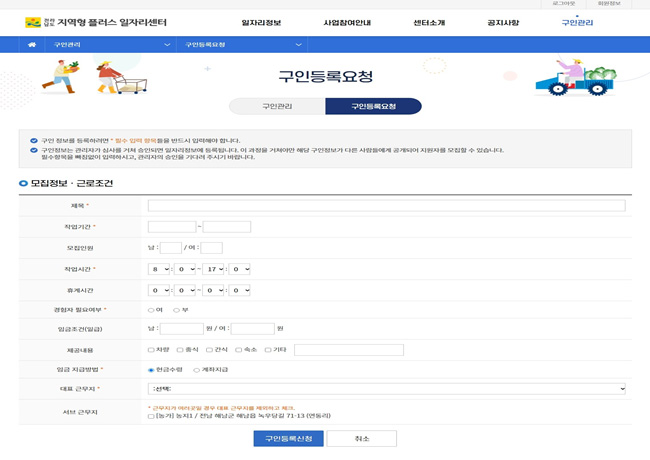
Task: Expand the 구인관리 breadcrumb dropdown
Action: click(112, 44)
